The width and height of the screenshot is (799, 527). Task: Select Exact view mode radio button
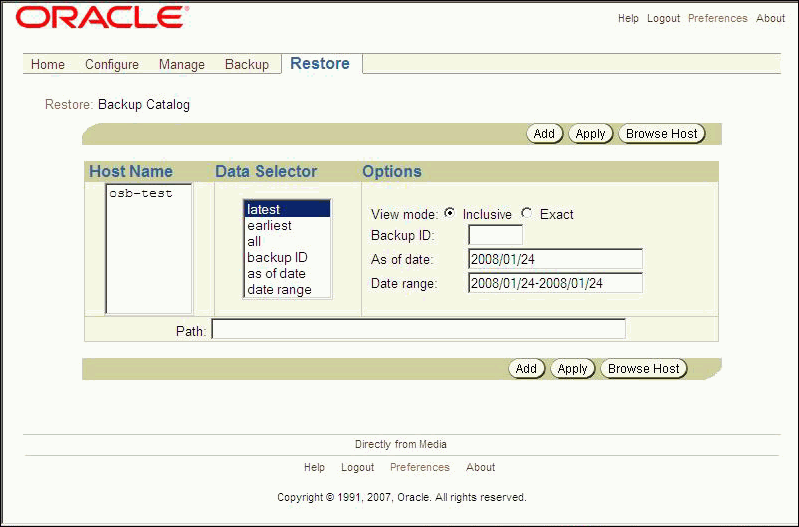527,213
